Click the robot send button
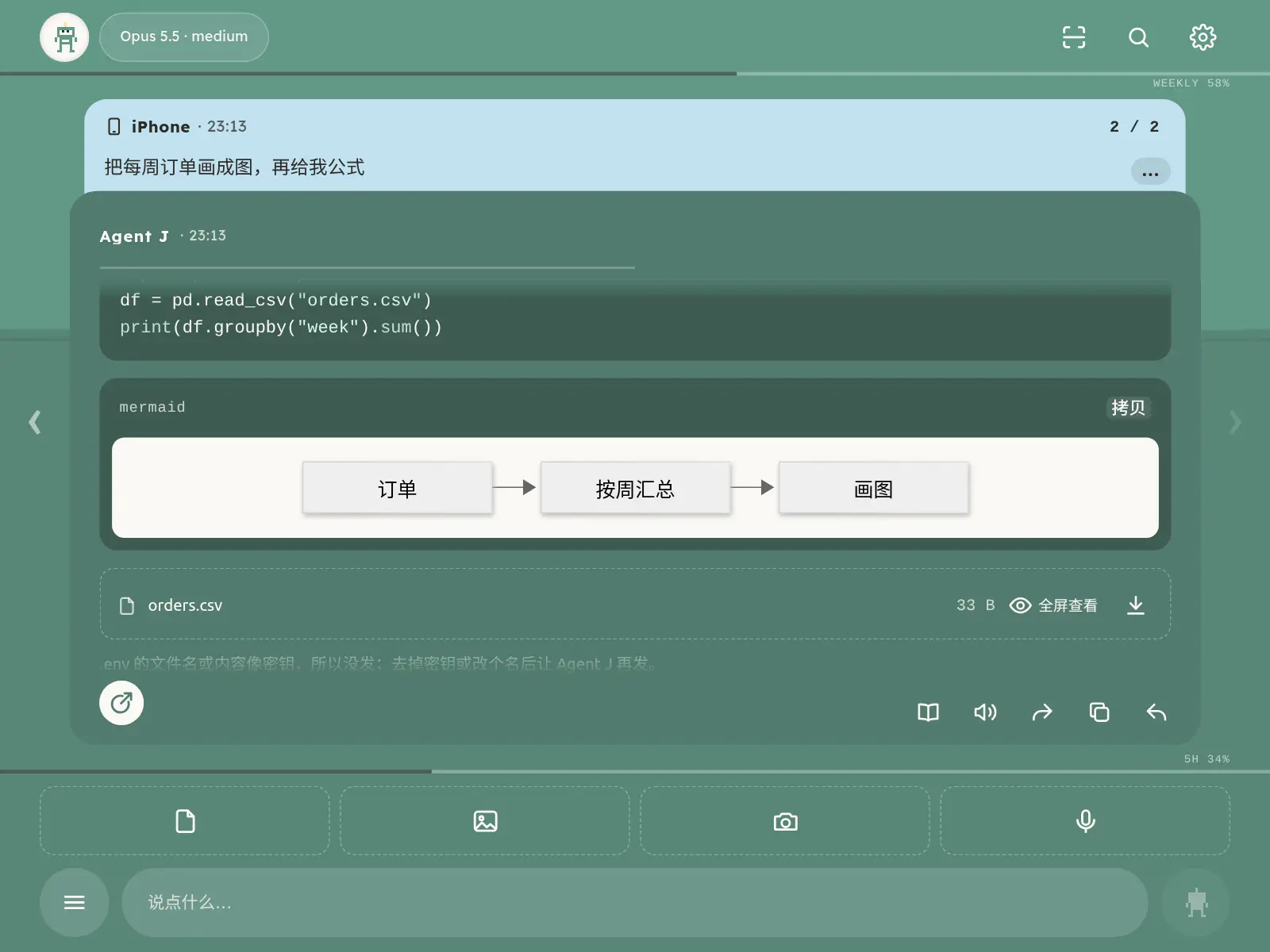Image resolution: width=1270 pixels, height=952 pixels. click(x=1196, y=902)
